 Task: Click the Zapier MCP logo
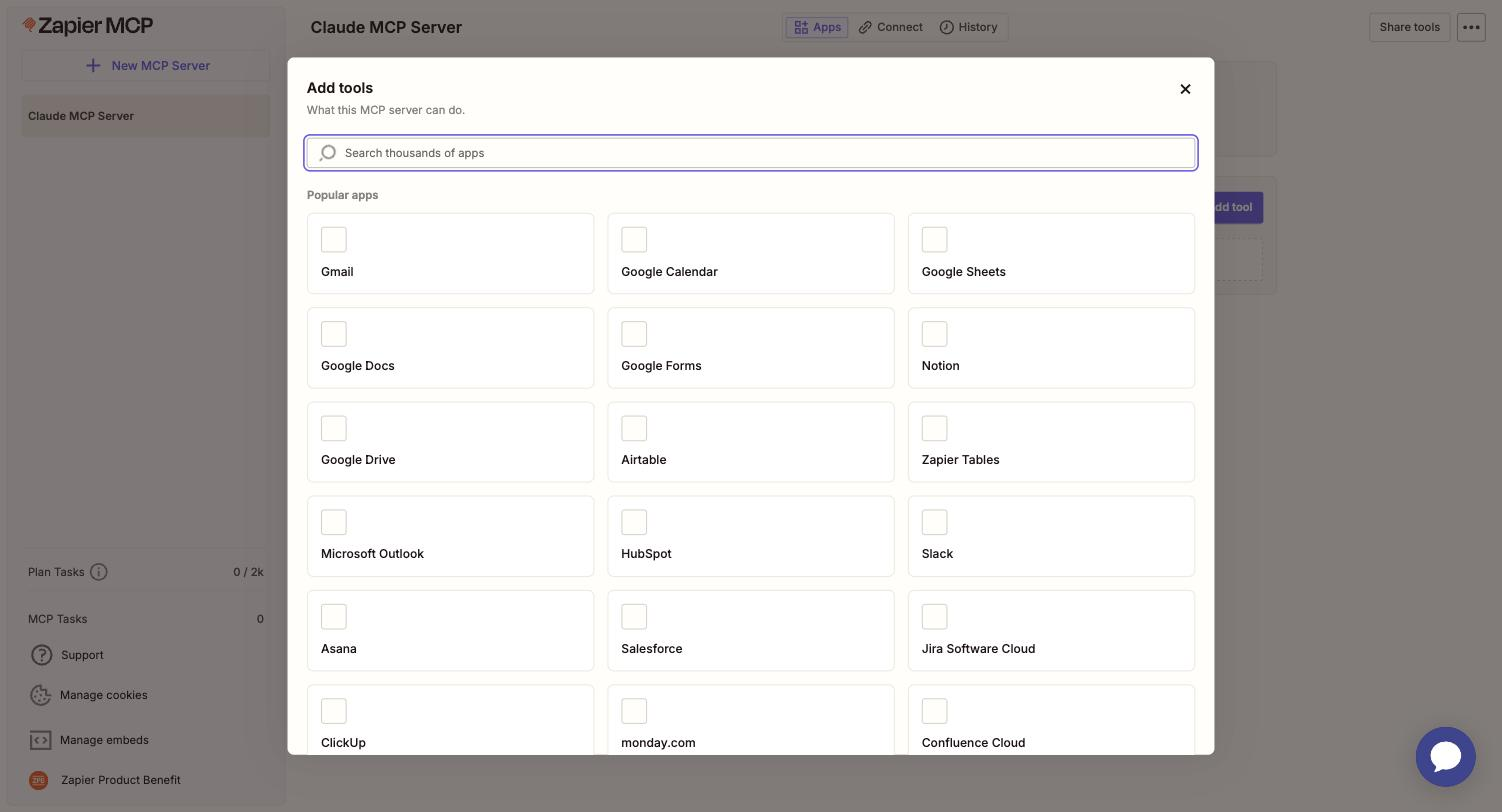(x=88, y=26)
